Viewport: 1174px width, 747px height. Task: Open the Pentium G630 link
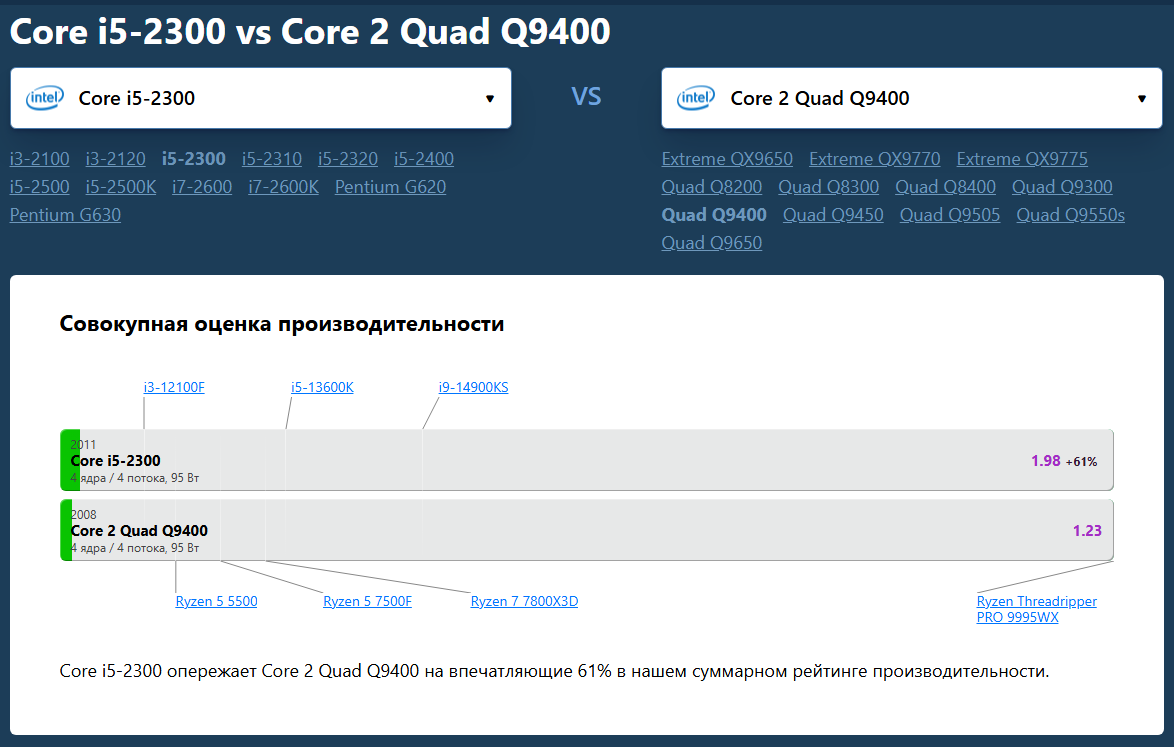[65, 215]
